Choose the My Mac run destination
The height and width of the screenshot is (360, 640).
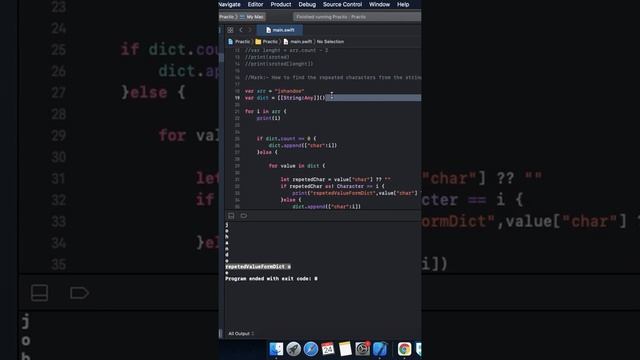point(252,17)
